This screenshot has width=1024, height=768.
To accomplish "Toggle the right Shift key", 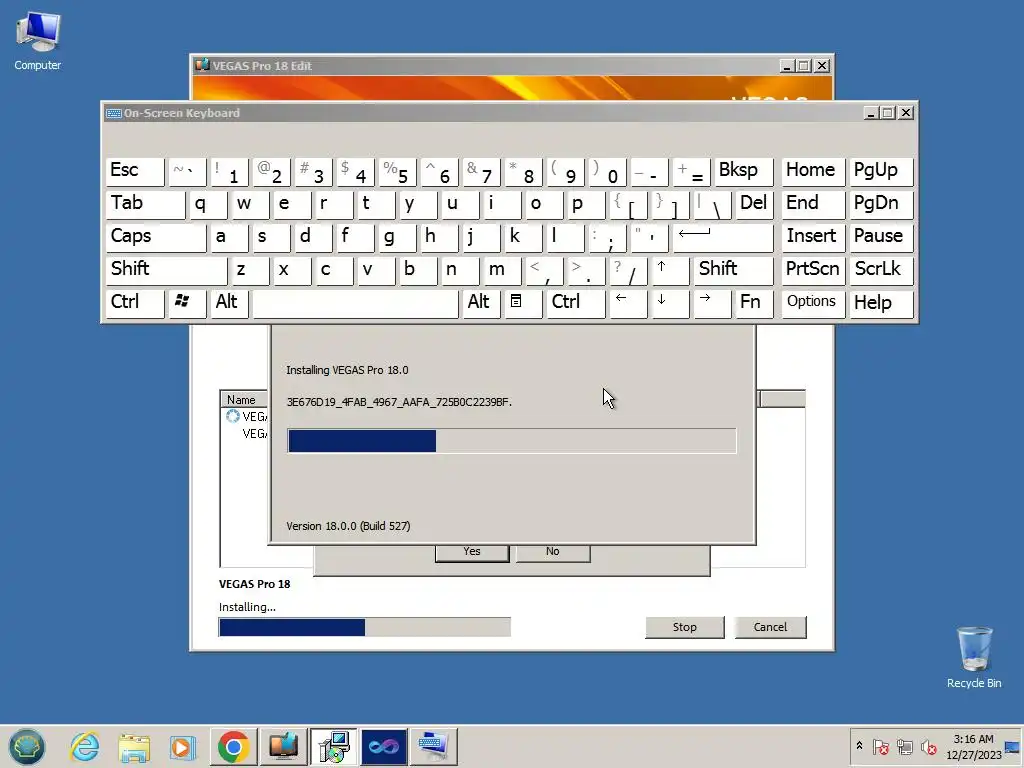I will pos(733,270).
